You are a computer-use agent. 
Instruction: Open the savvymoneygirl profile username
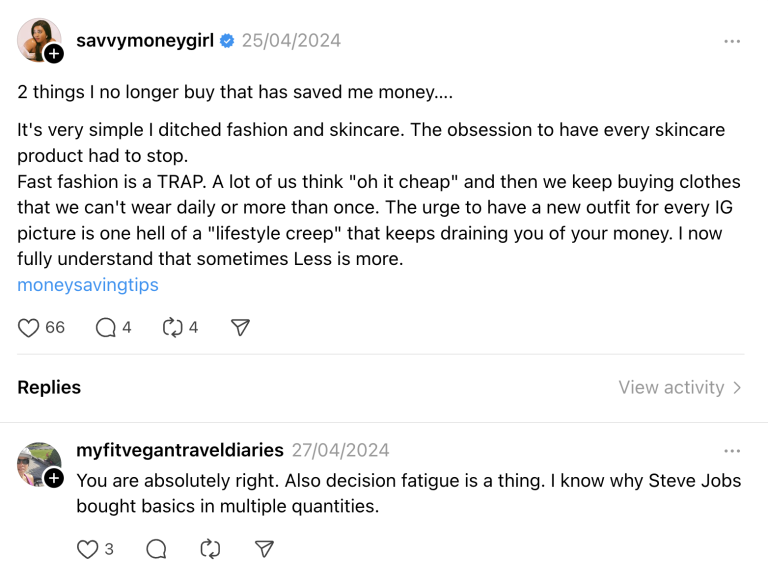coord(145,41)
